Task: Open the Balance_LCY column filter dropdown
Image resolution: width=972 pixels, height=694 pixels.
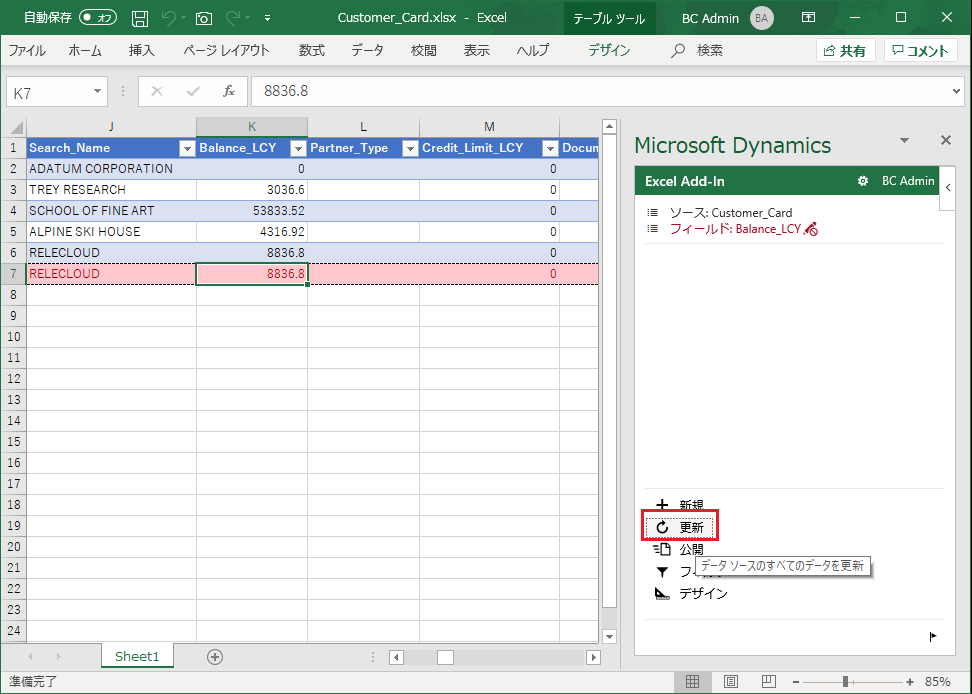Action: tap(298, 148)
